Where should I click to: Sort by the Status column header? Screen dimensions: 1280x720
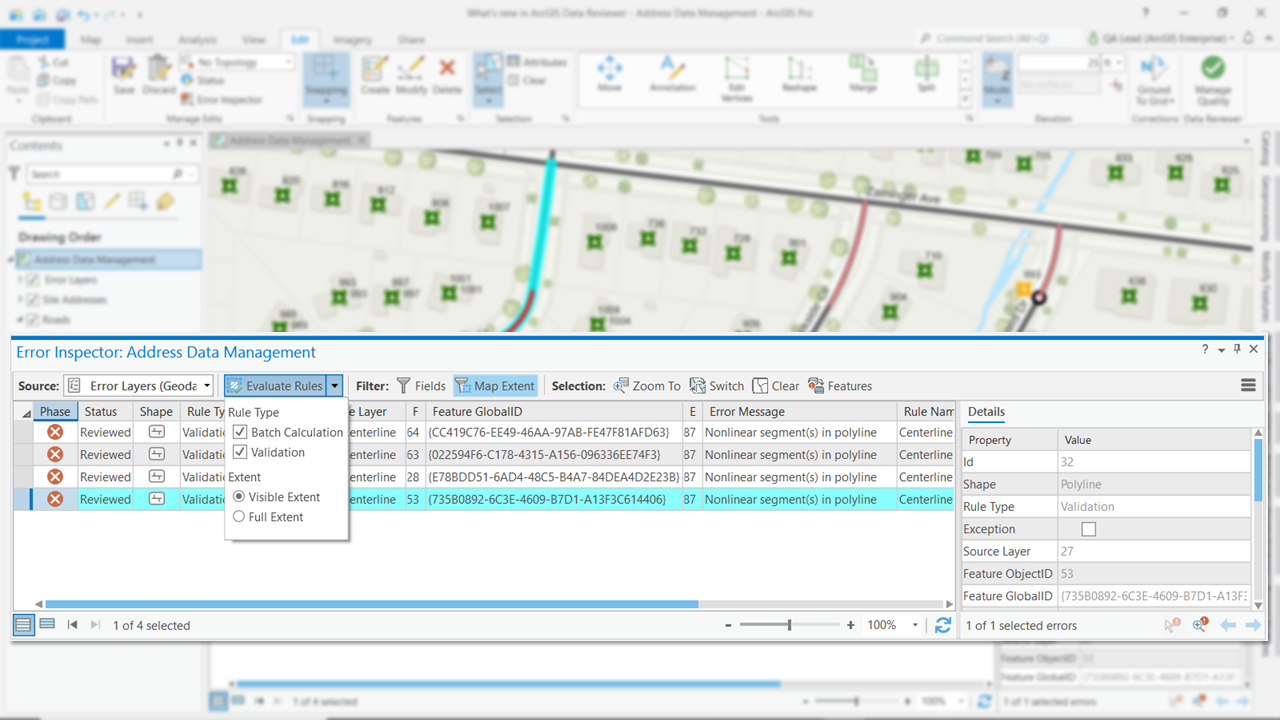[105, 411]
